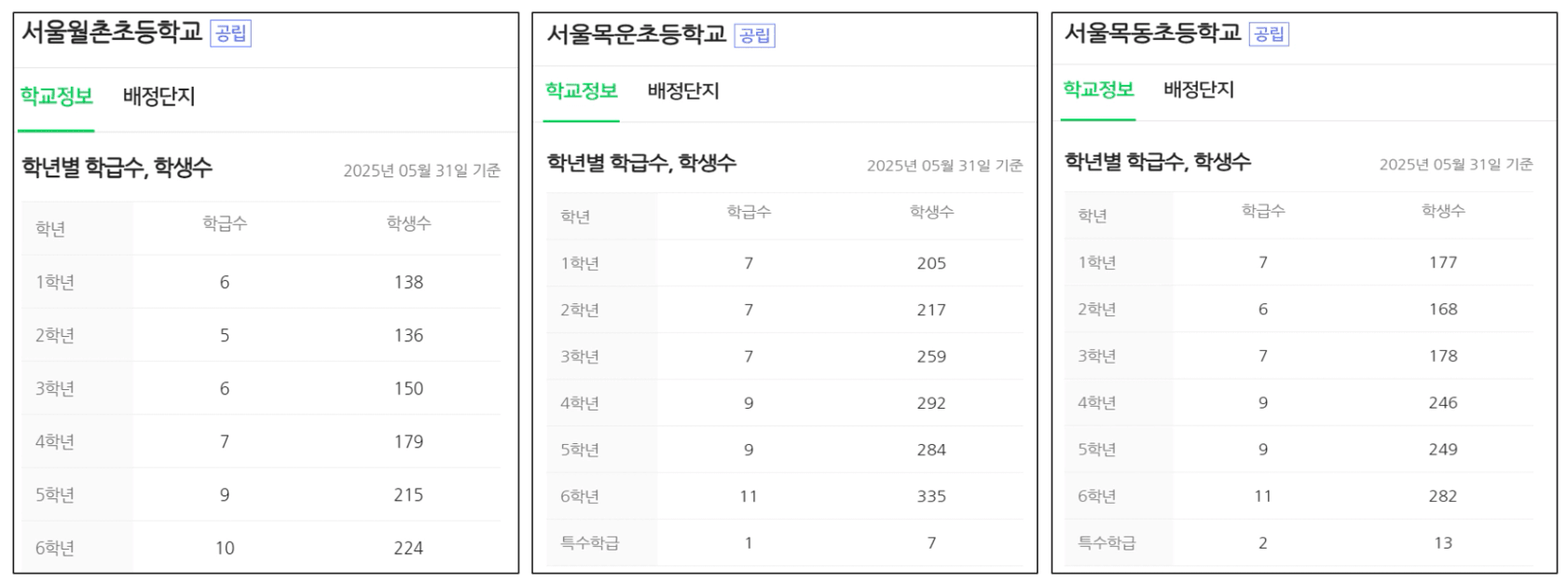Select the 서울목동초등학교 school title

pyautogui.click(x=1152, y=33)
